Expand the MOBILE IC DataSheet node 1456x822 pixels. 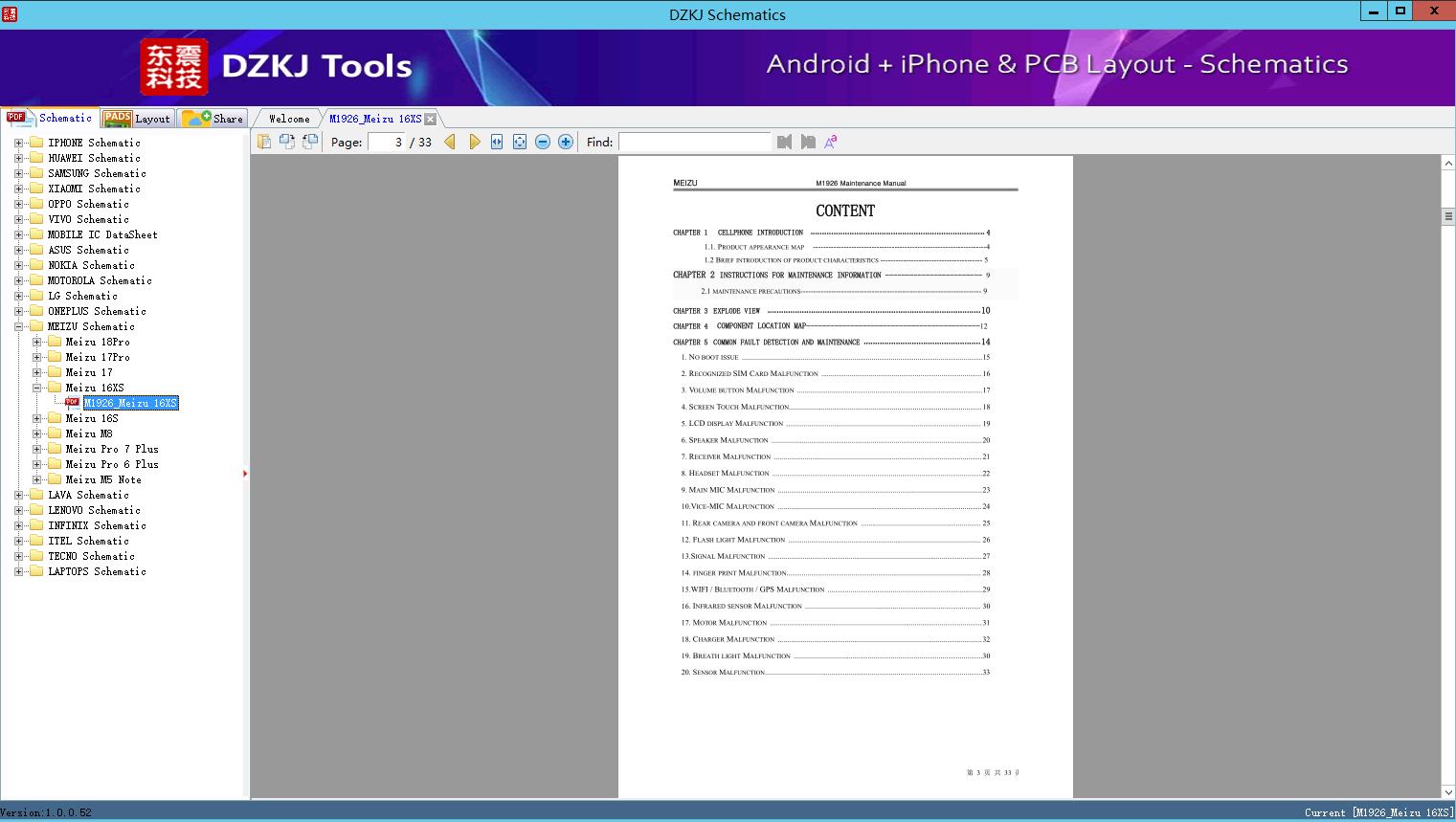coord(18,234)
